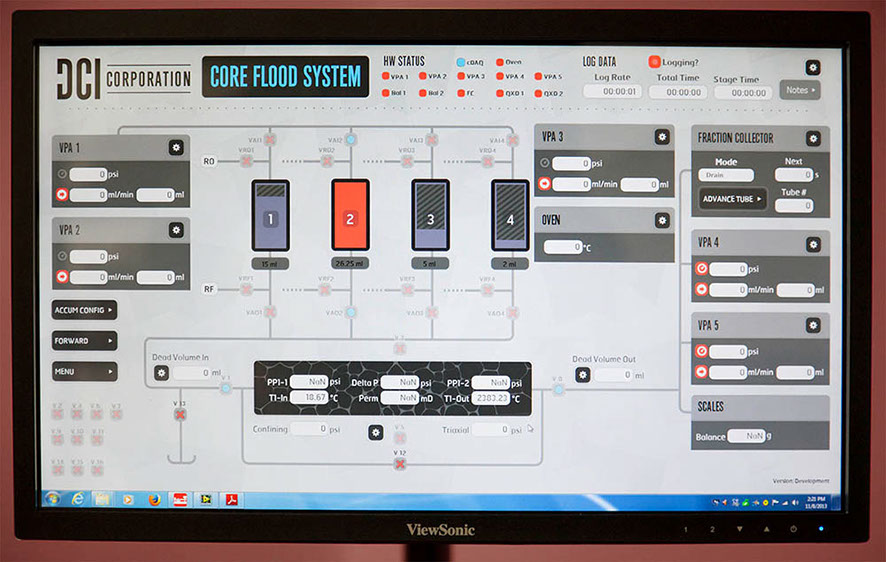Open Firefox from the Windows taskbar
Image resolution: width=886 pixels, height=562 pixels.
tap(154, 498)
